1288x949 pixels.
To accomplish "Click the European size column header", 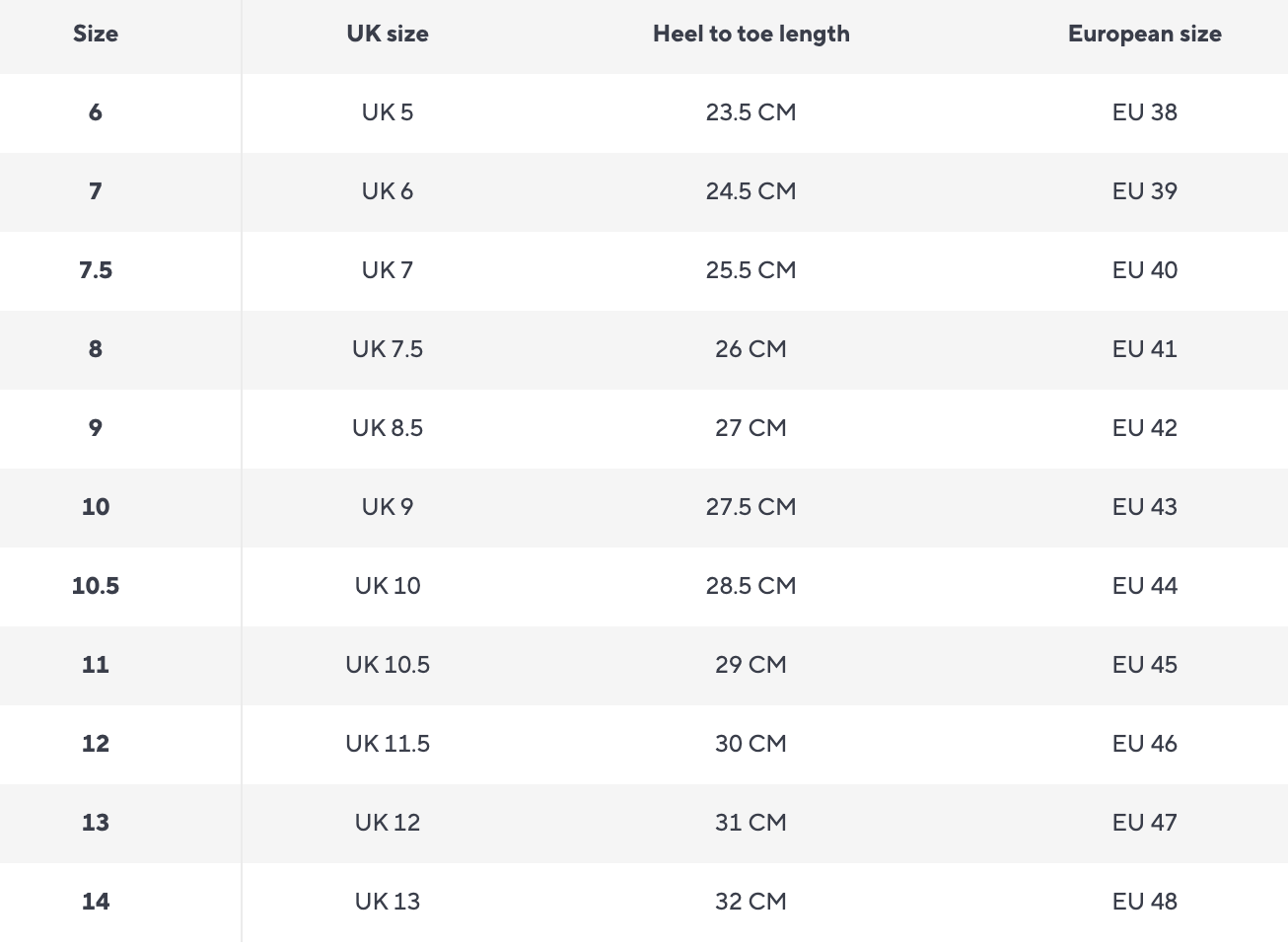I will pos(1144,34).
